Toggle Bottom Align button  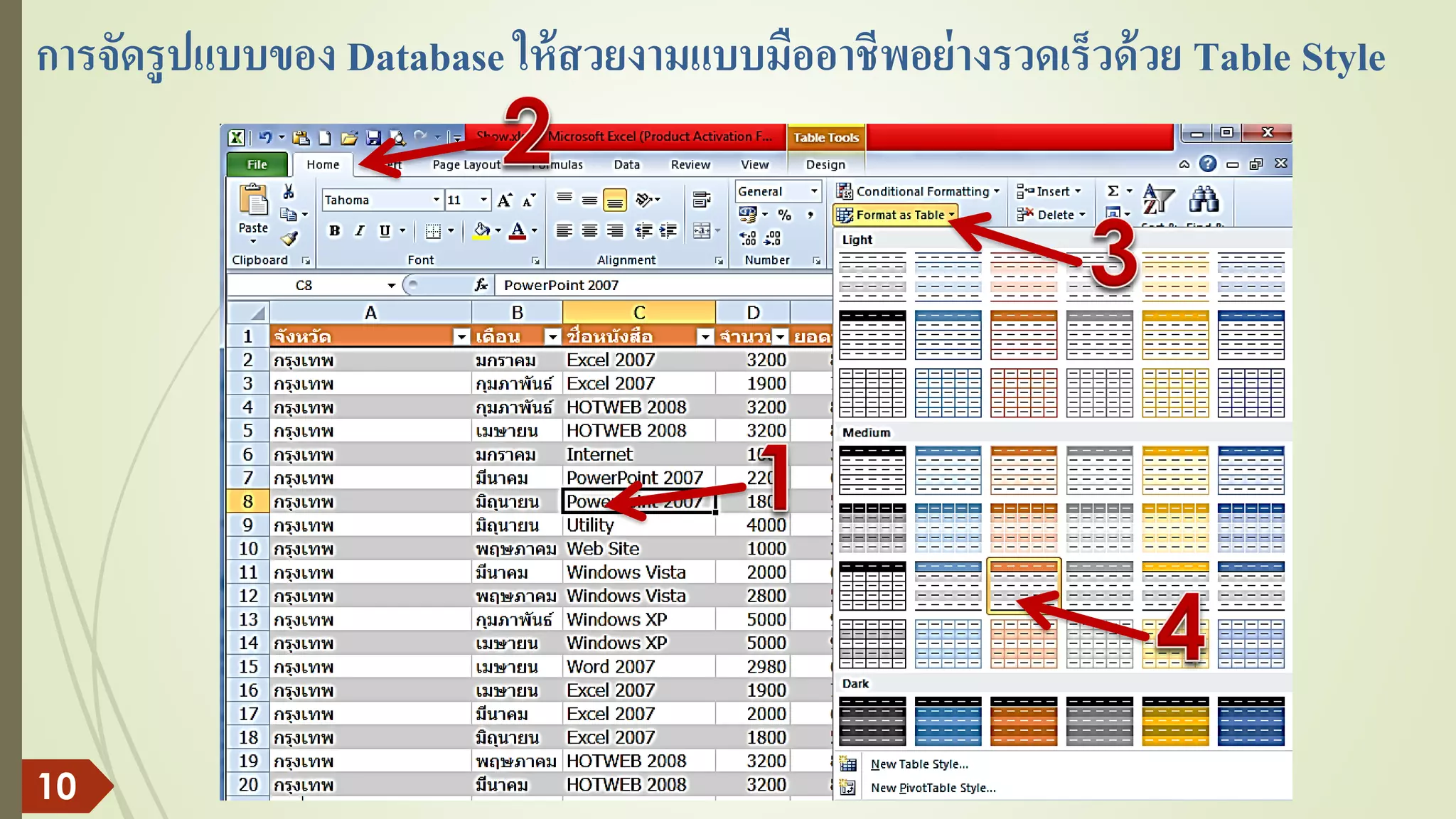pyautogui.click(x=615, y=200)
